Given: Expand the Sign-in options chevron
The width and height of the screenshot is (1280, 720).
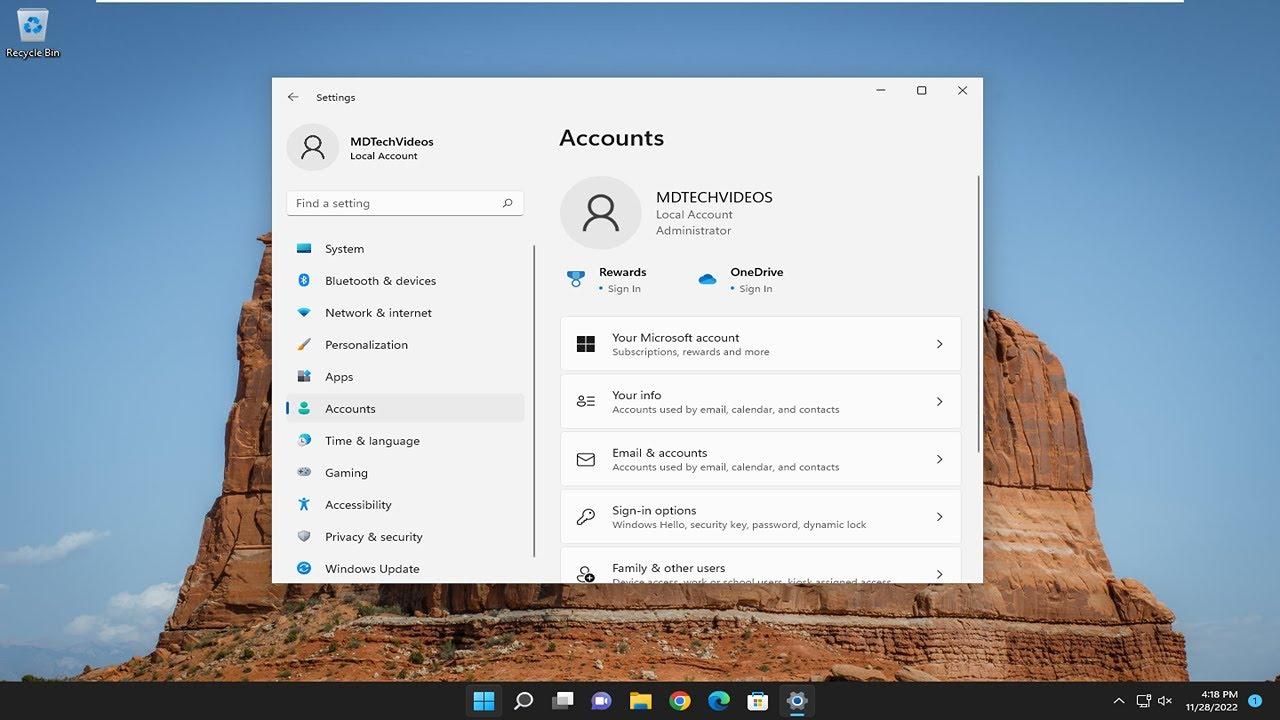Looking at the screenshot, I should tap(939, 517).
